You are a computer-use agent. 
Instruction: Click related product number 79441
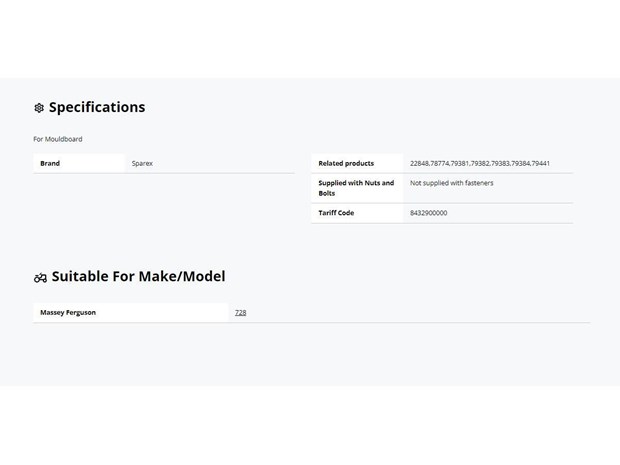click(x=541, y=163)
